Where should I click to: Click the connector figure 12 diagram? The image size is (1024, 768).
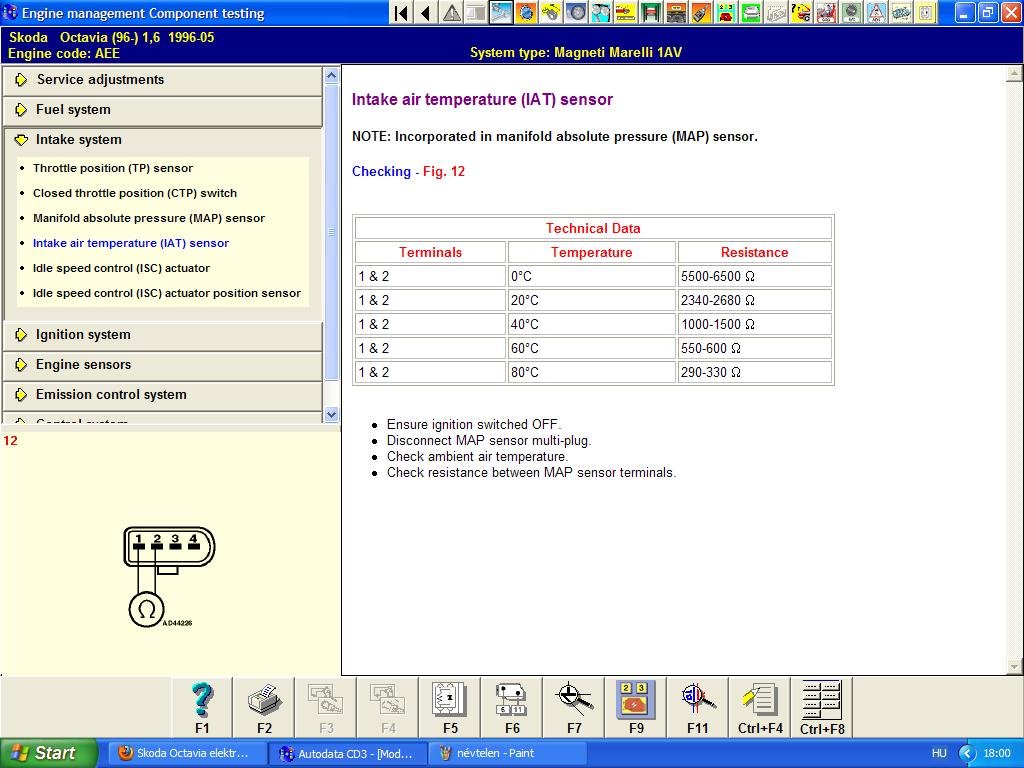[x=169, y=577]
